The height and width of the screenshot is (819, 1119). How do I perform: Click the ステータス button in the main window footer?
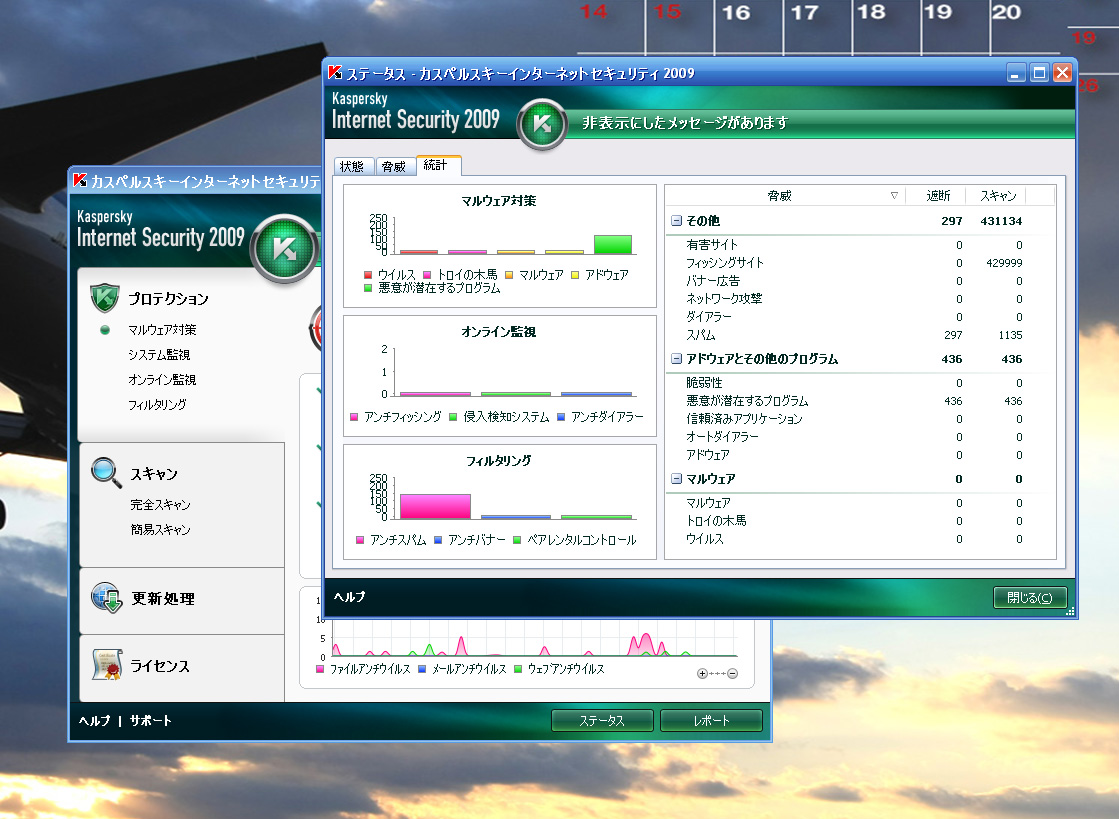tap(602, 721)
